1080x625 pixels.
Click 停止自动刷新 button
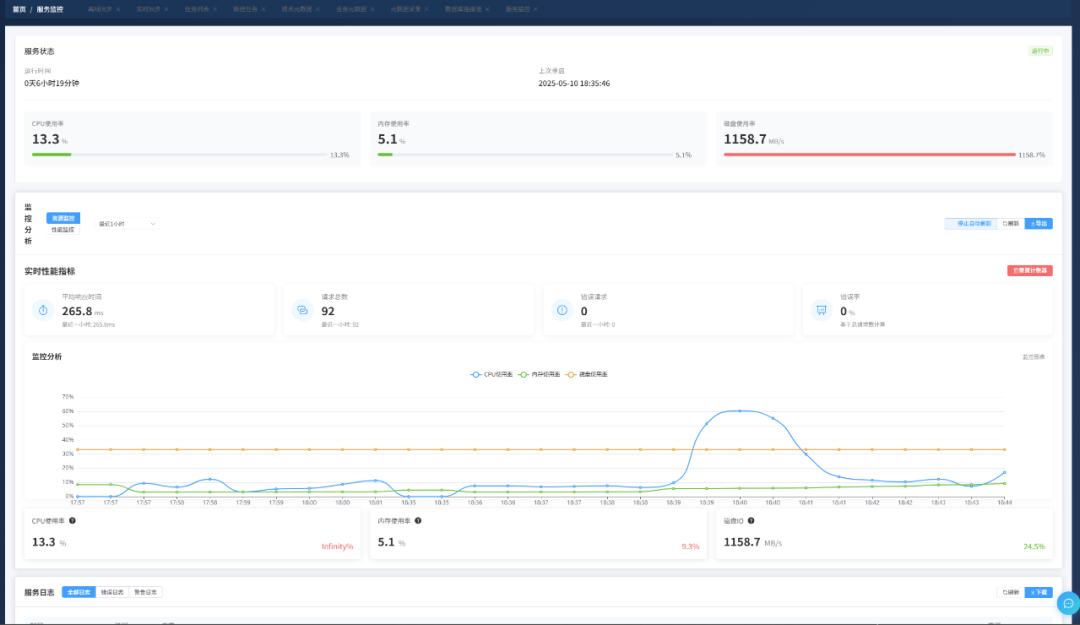(x=970, y=224)
